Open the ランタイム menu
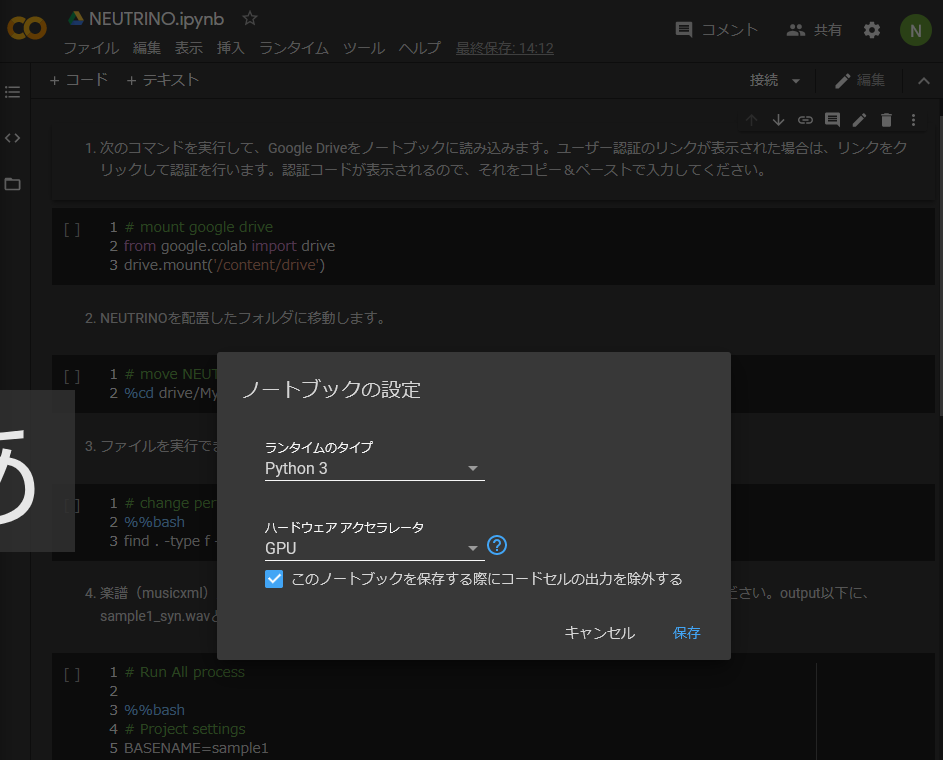 coord(294,48)
